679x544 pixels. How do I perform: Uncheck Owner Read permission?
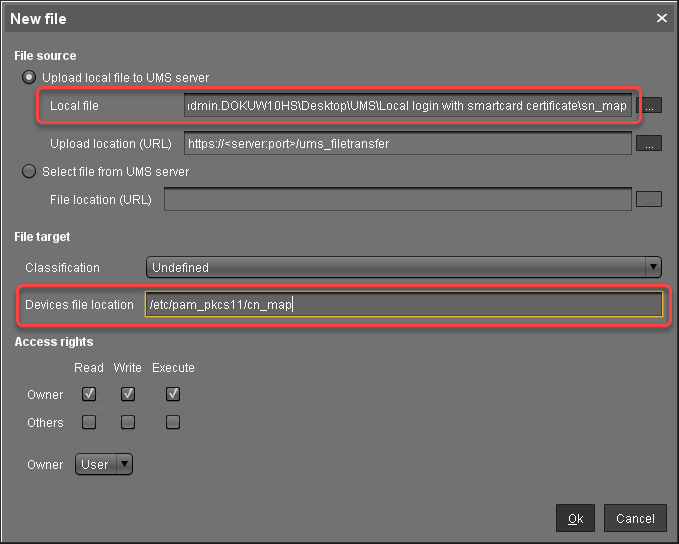click(x=89, y=394)
